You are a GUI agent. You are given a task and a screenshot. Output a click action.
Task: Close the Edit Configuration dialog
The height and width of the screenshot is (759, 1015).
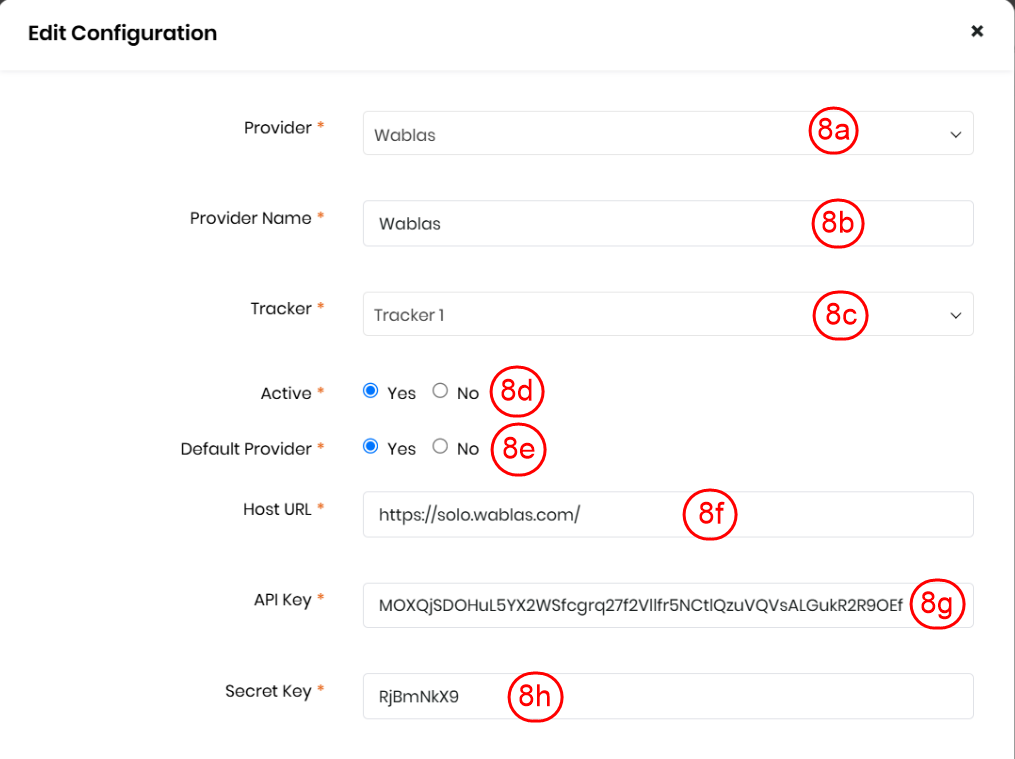tap(977, 31)
